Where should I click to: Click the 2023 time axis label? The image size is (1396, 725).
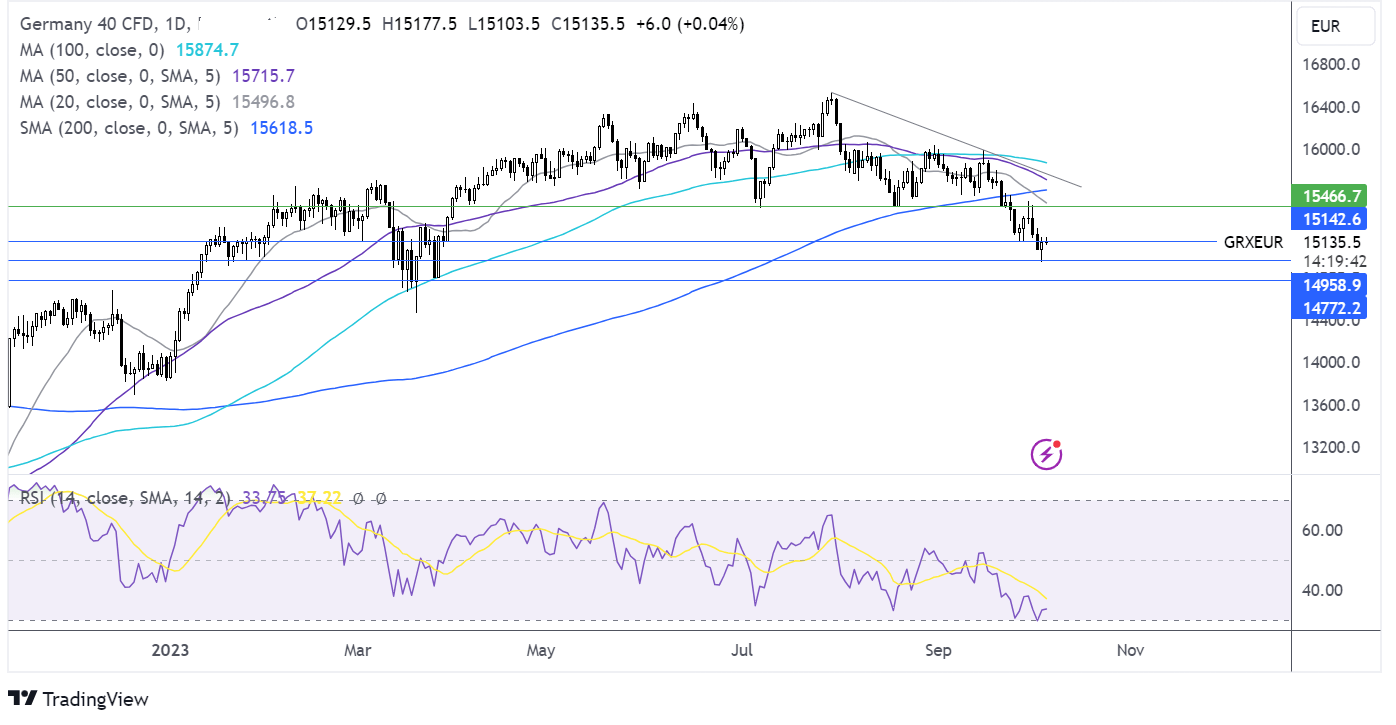pos(170,650)
